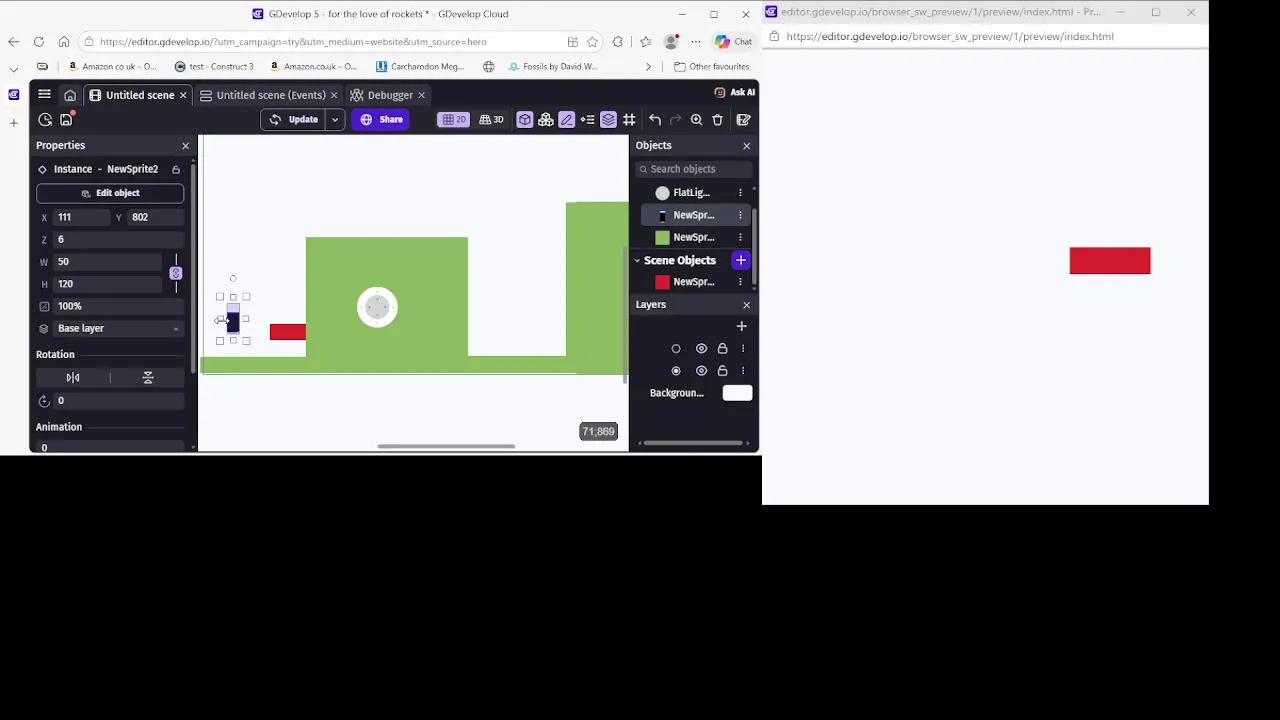Open the Update preview dropdown arrow
The width and height of the screenshot is (1280, 720).
pyautogui.click(x=335, y=120)
